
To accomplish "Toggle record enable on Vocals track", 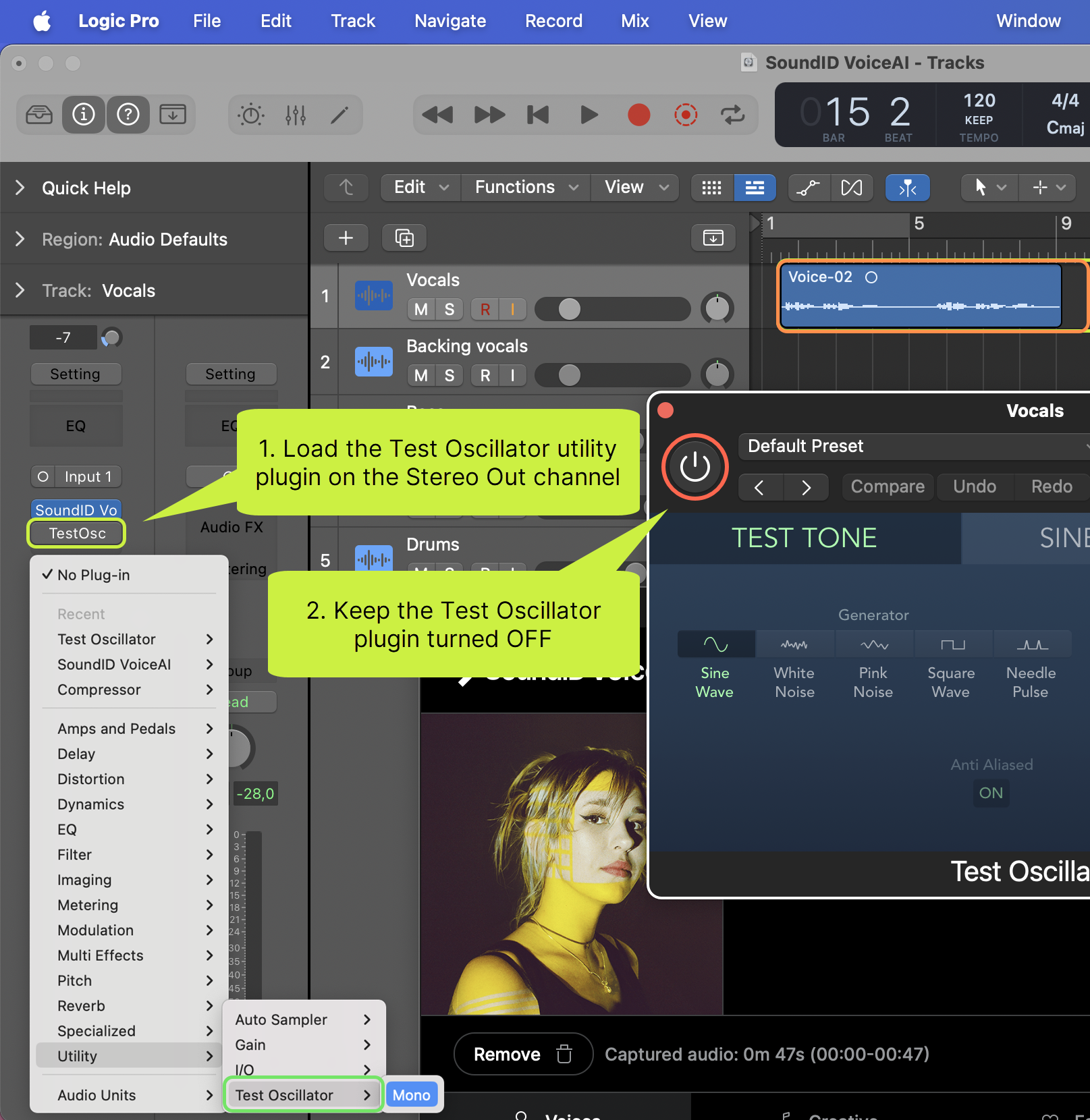I will pos(485,310).
